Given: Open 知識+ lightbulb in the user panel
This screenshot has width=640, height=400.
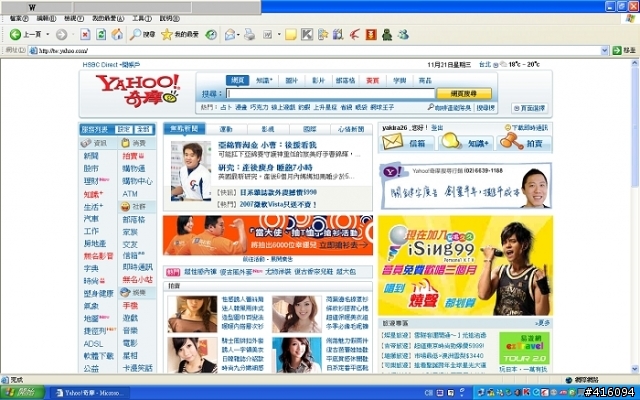Looking at the screenshot, I should 451,141.
